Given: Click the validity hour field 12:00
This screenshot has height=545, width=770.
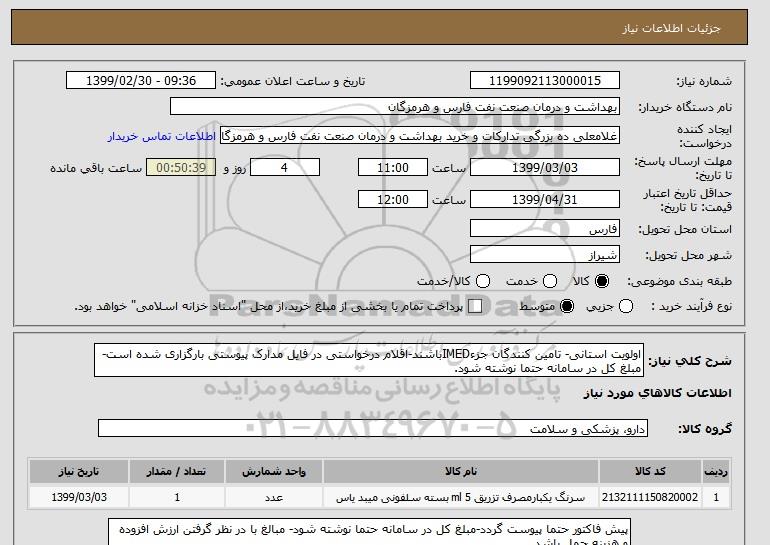Looking at the screenshot, I should click(393, 199).
